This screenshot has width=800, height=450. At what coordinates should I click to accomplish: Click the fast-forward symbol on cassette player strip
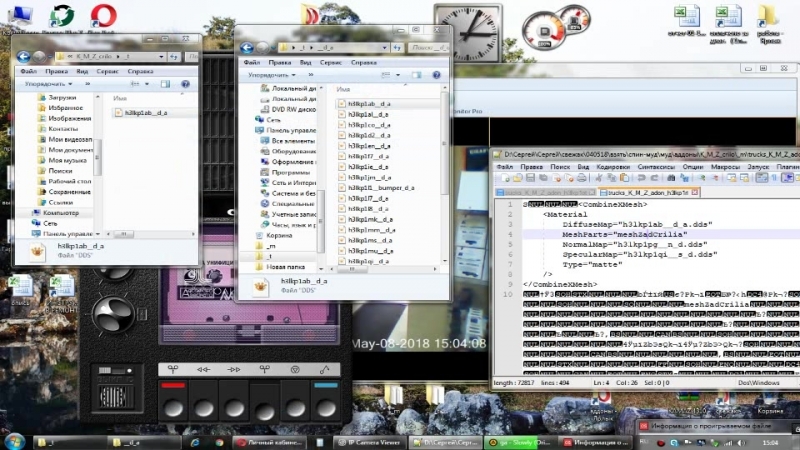pos(234,369)
